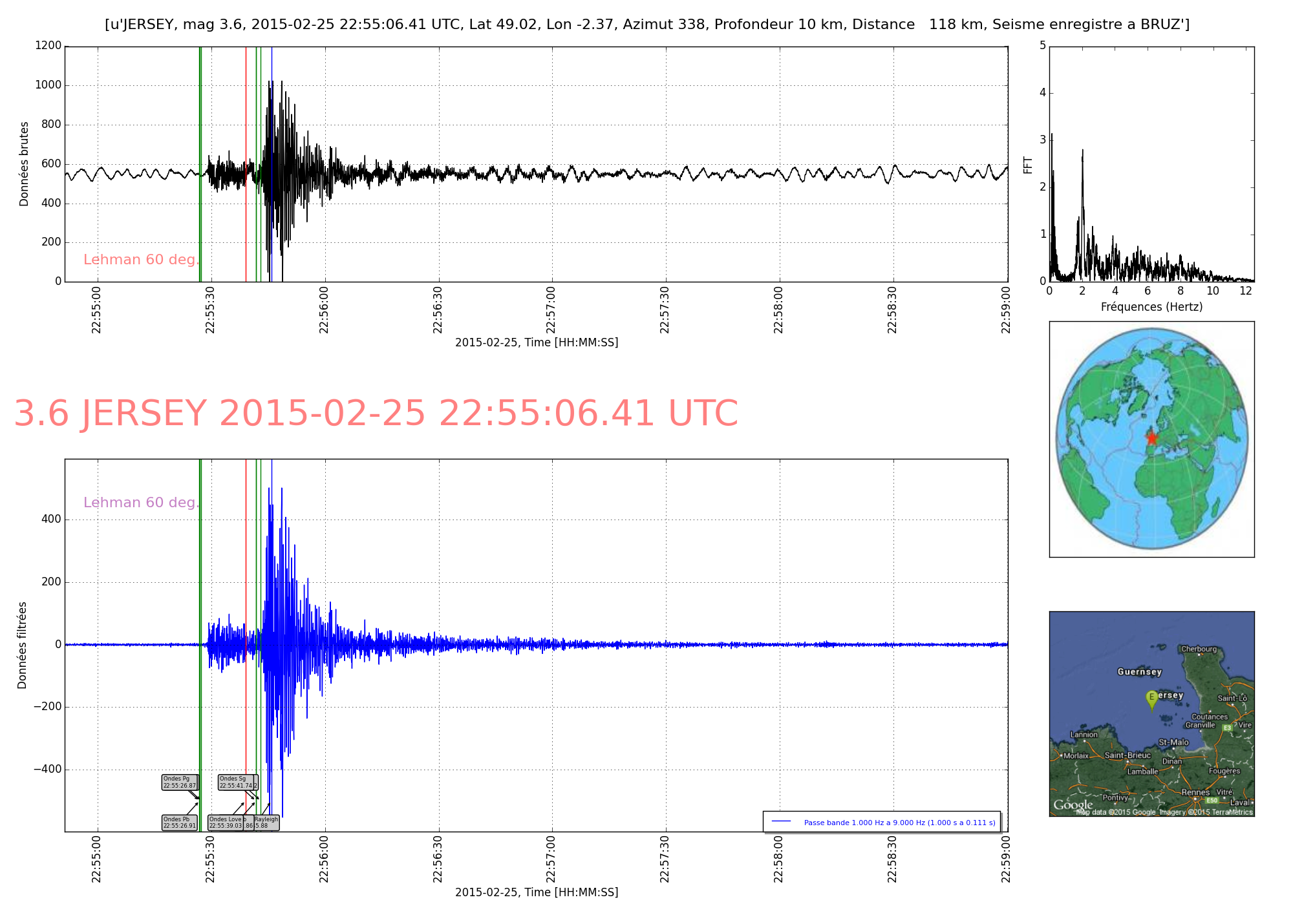Click the blue legend line sample

(x=781, y=821)
